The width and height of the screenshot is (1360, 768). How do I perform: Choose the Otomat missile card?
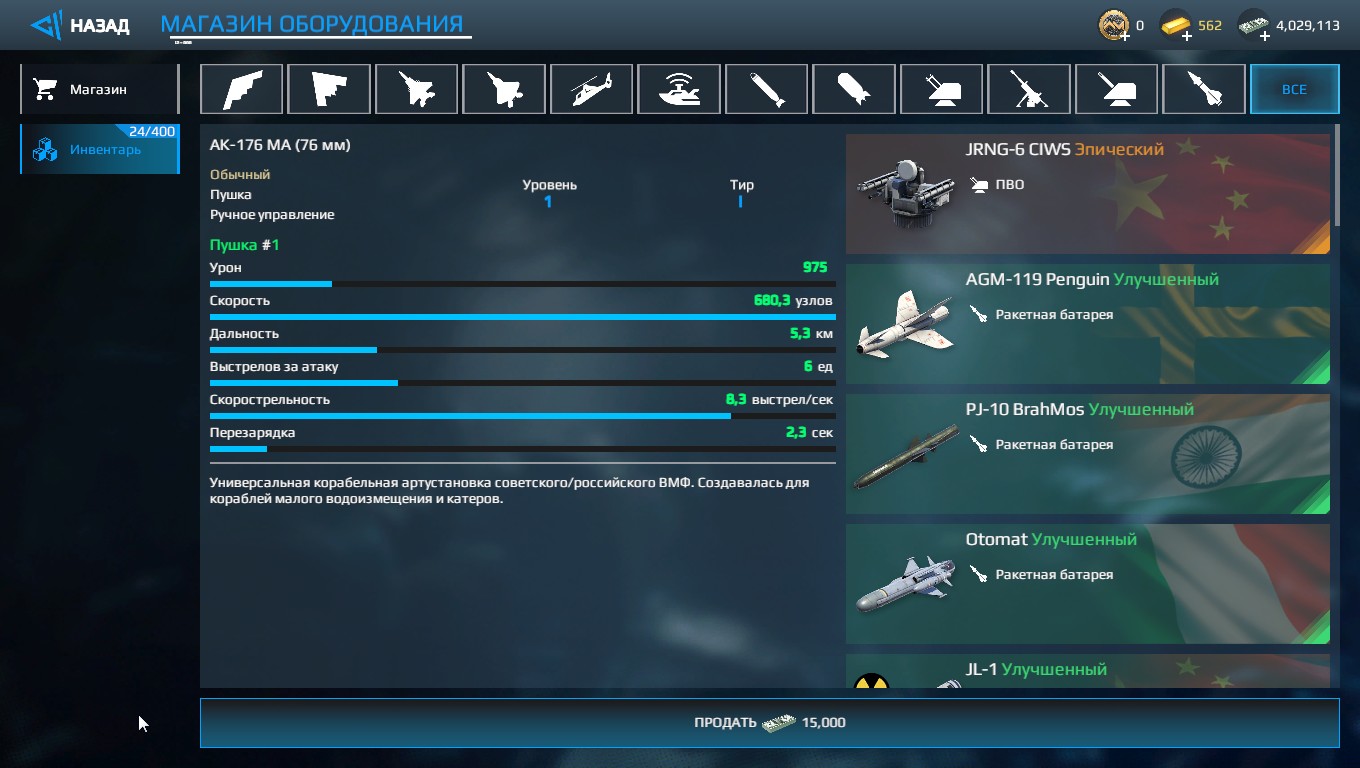pyautogui.click(x=1088, y=584)
